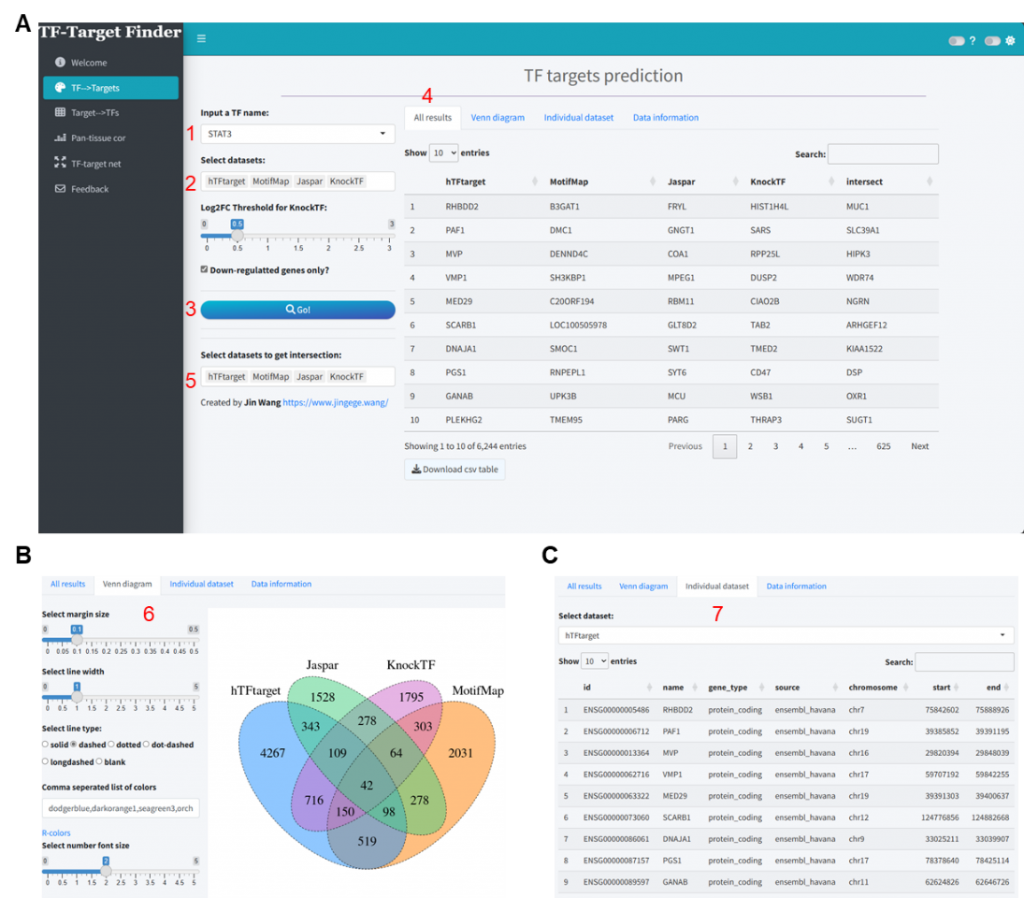Click the Pan-tissue cor chart icon
The image size is (1024, 898).
point(59,138)
